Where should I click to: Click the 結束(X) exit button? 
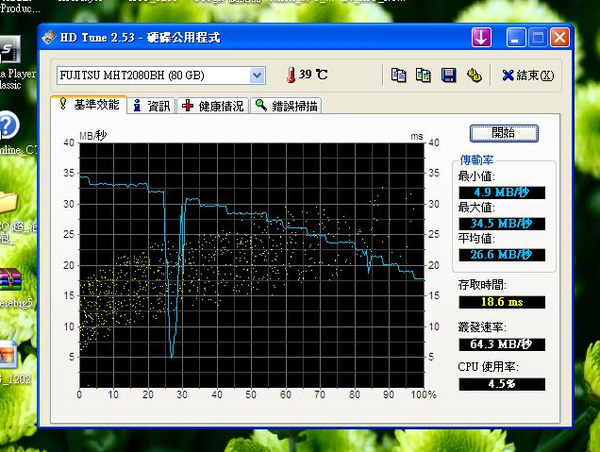click(528, 75)
